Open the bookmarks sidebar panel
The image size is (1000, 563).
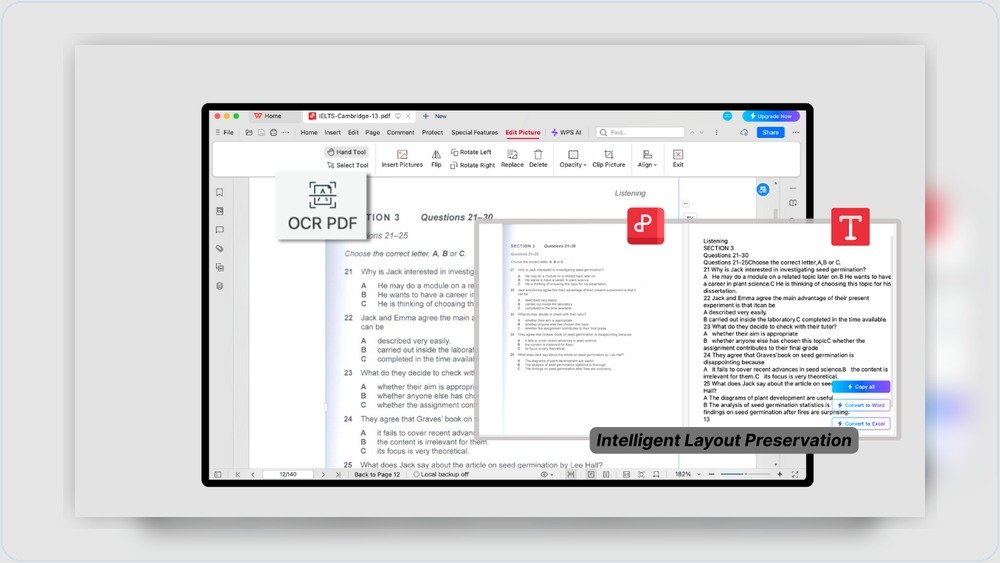pos(219,193)
